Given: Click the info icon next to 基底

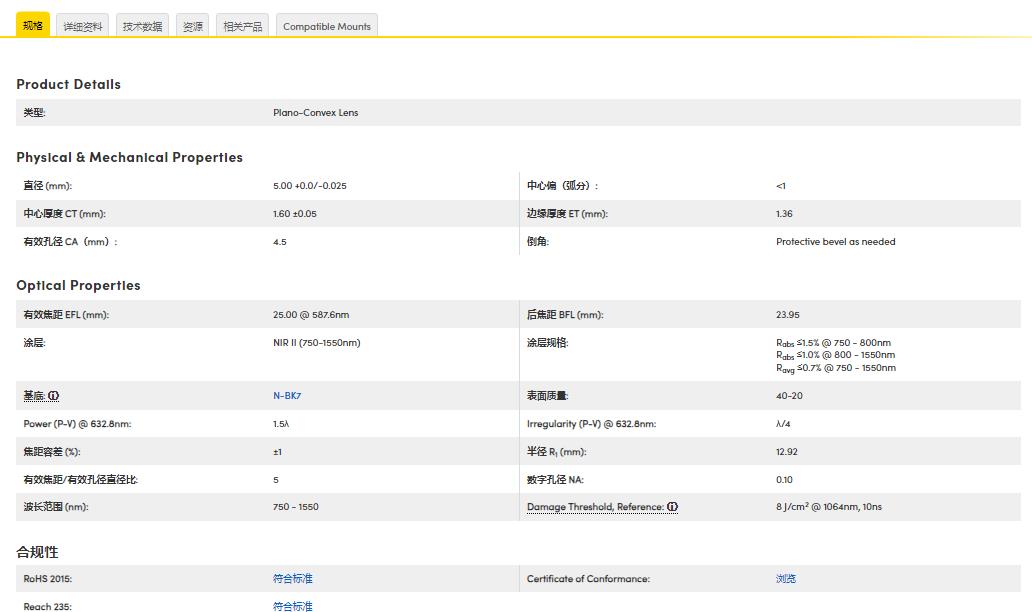Looking at the screenshot, I should (53, 396).
